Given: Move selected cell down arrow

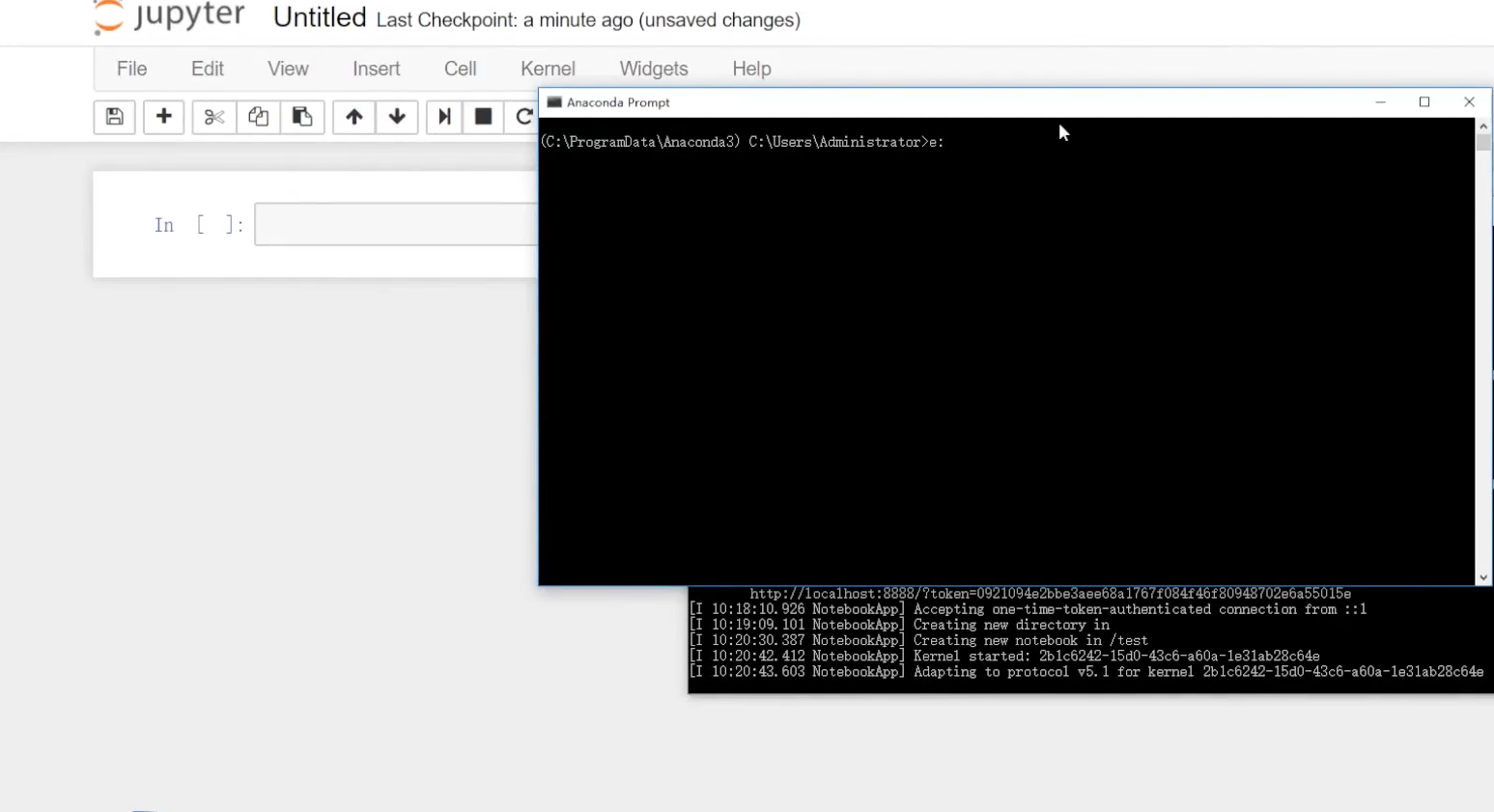Looking at the screenshot, I should coord(397,117).
